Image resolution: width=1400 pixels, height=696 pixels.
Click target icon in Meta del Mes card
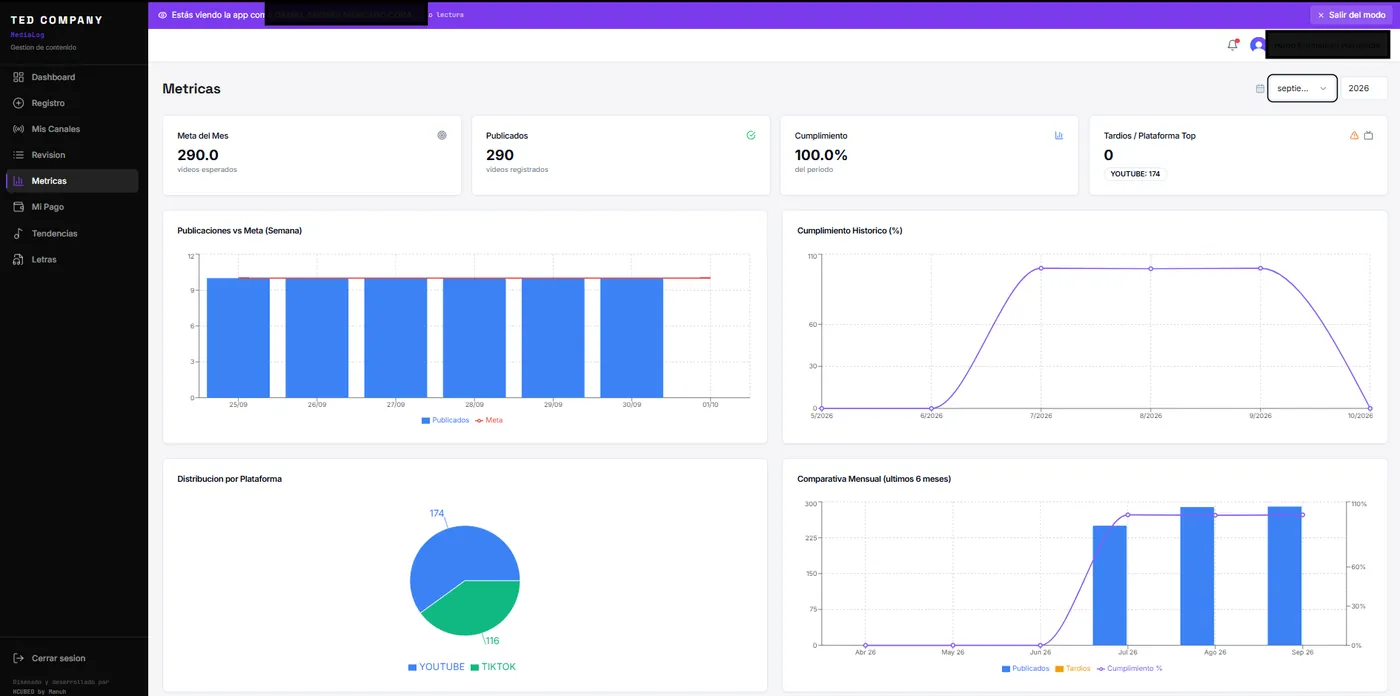click(442, 135)
